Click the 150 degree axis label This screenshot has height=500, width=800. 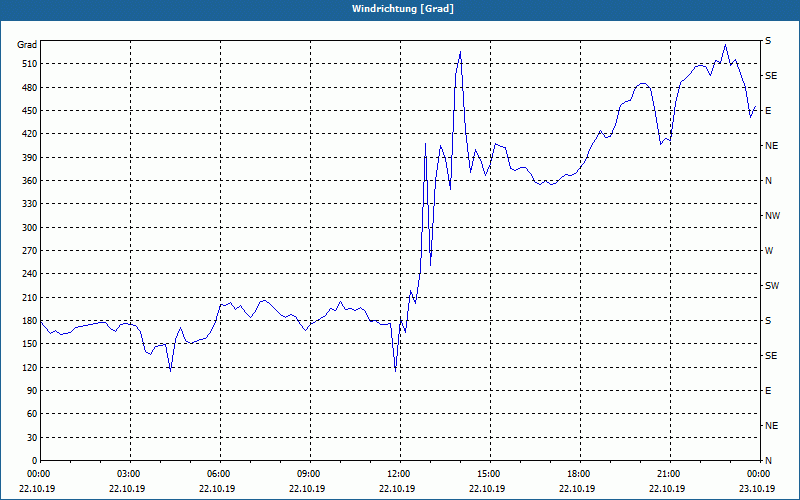(29, 344)
